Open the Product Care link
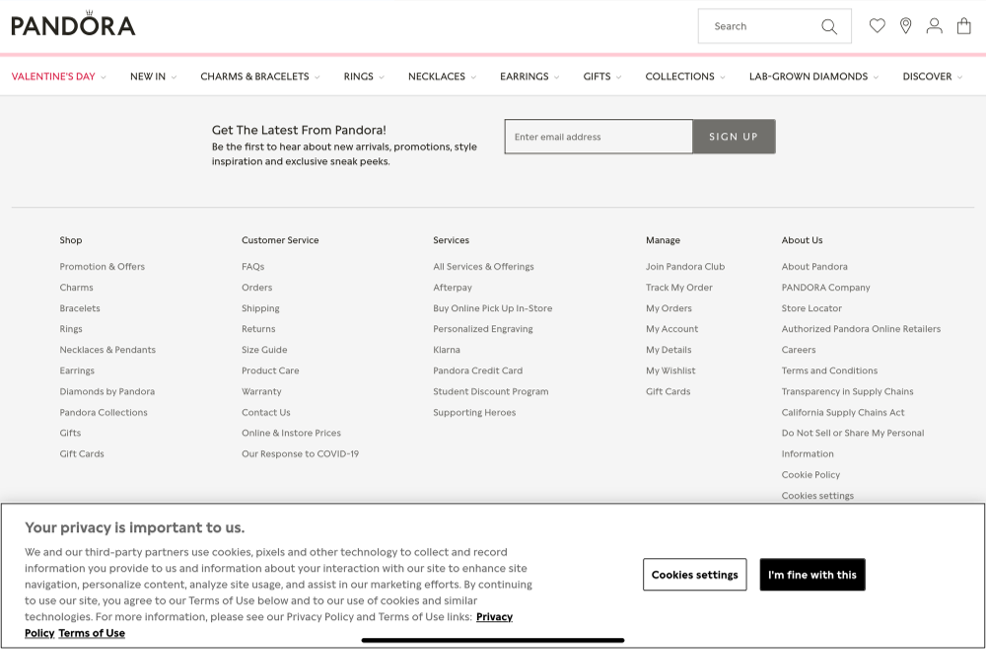The width and height of the screenshot is (986, 649). (270, 370)
